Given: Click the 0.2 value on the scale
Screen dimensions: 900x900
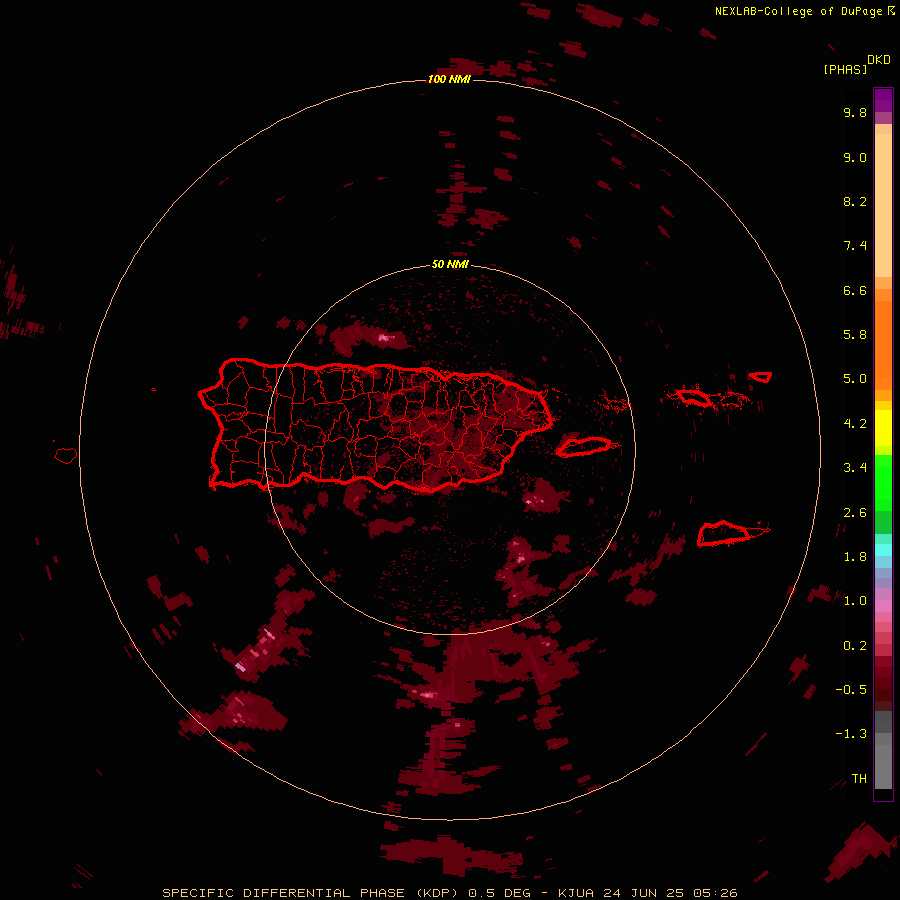Looking at the screenshot, I should 855,646.
